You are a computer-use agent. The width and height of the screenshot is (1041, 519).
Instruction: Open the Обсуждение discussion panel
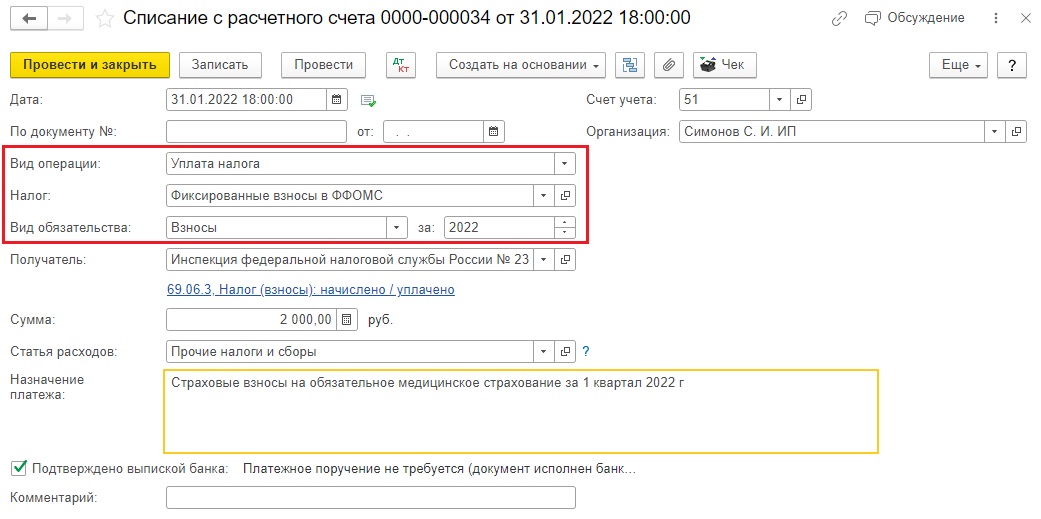tap(914, 18)
